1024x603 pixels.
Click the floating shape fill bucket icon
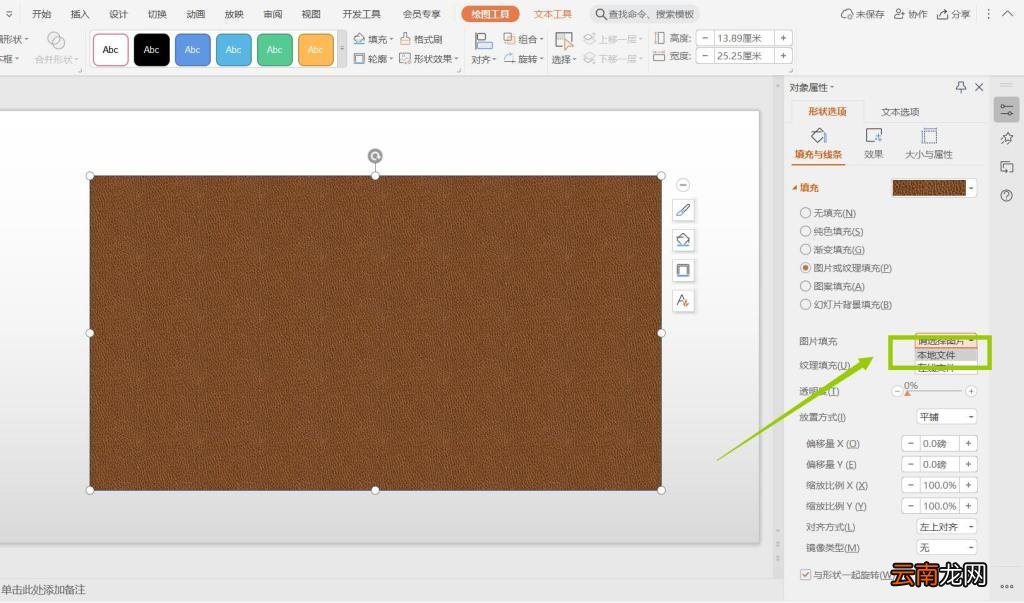(x=683, y=240)
